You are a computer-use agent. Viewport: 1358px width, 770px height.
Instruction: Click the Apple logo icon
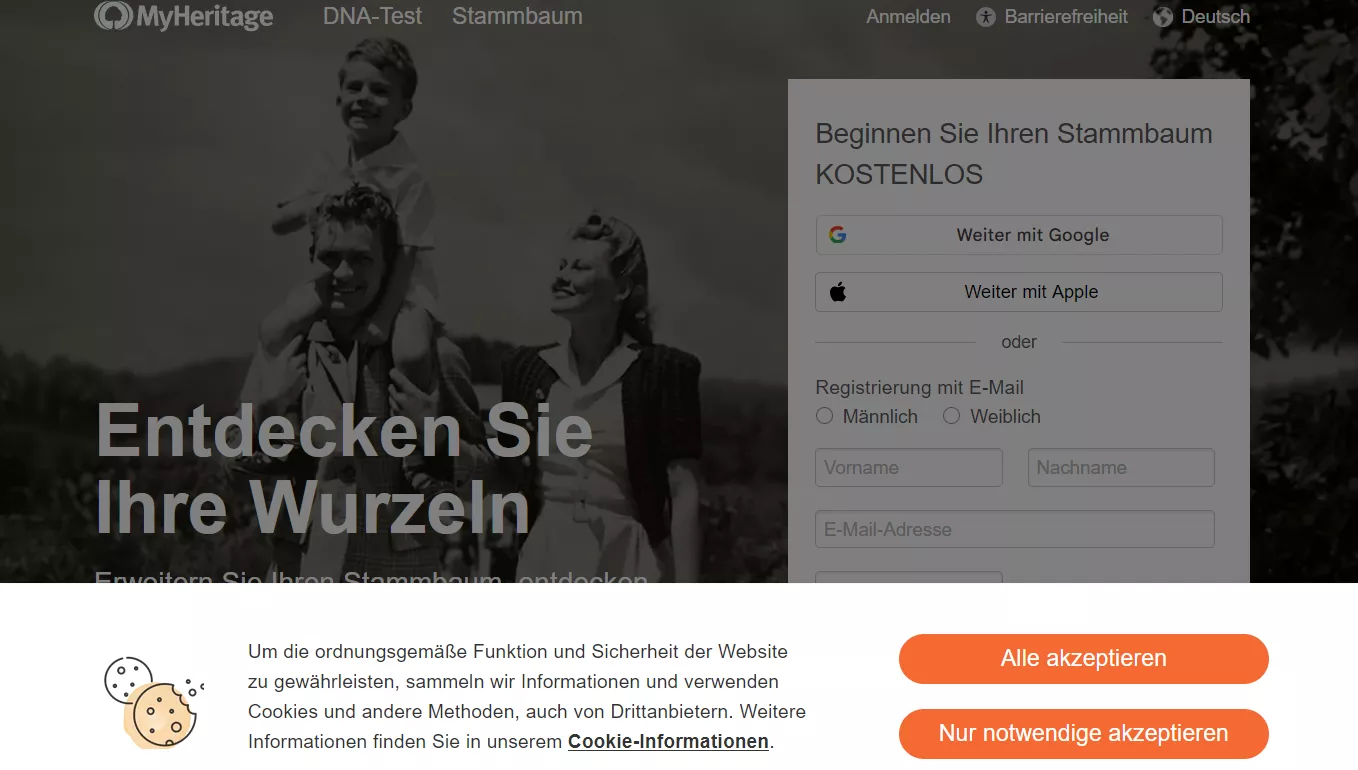click(x=838, y=292)
